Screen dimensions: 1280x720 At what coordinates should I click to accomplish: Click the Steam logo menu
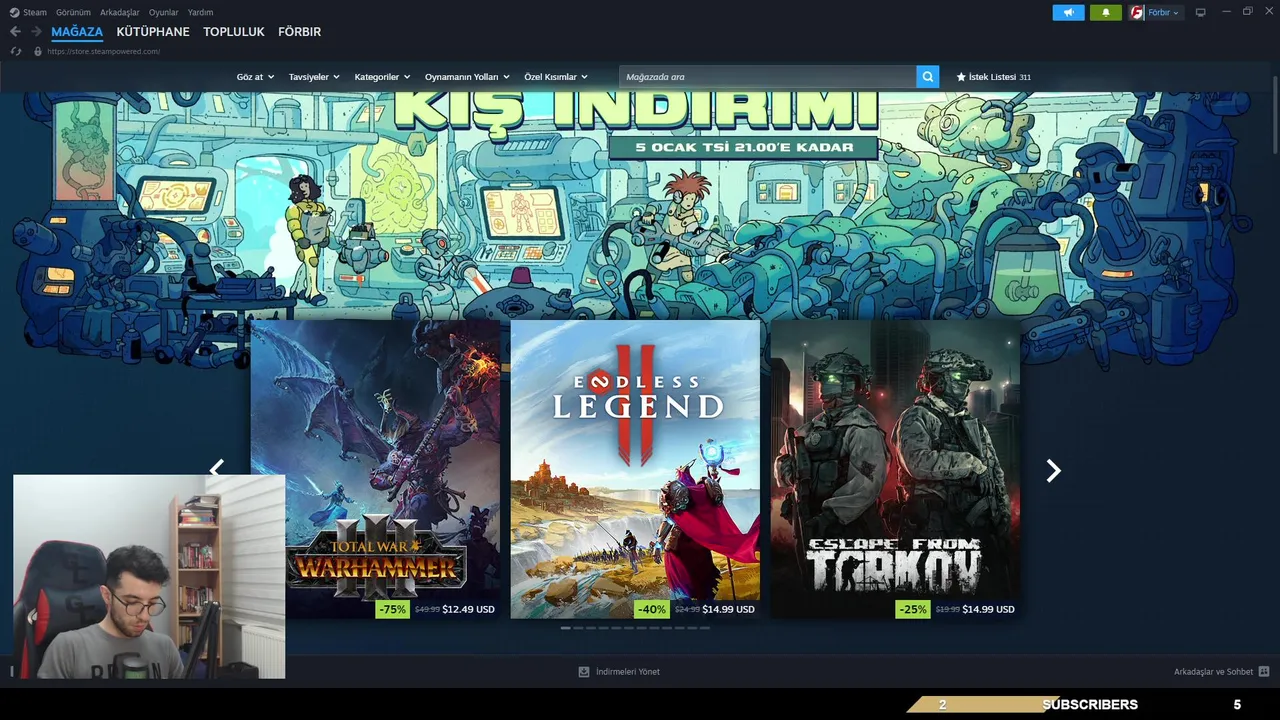(13, 12)
